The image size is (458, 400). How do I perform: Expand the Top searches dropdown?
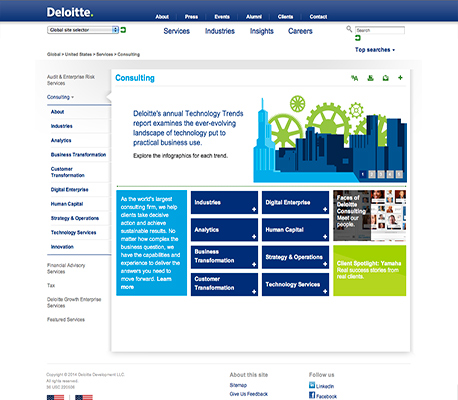(375, 50)
